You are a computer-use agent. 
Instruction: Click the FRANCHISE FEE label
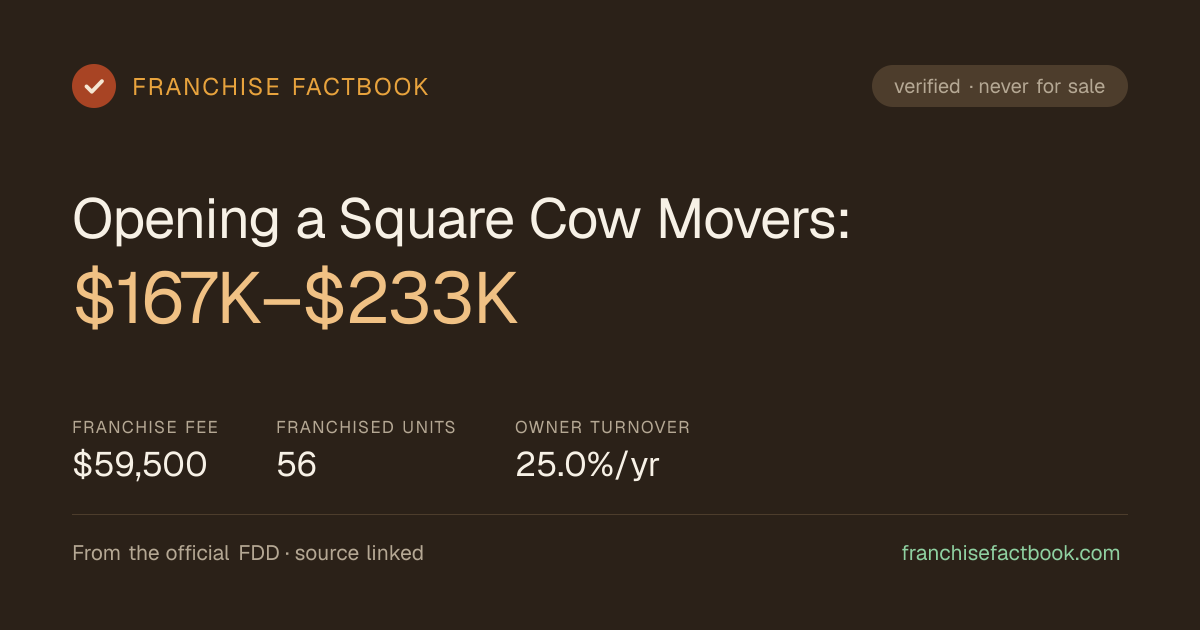[x=146, y=427]
